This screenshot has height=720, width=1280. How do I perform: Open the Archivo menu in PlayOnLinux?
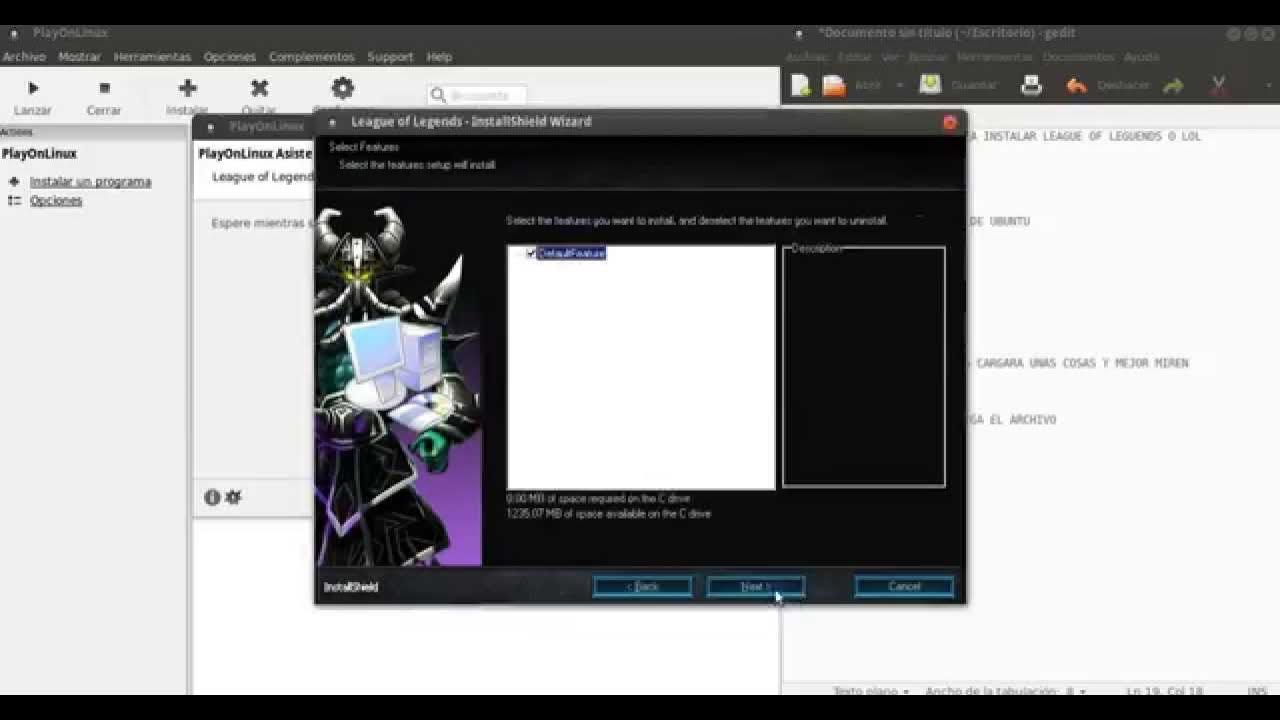24,57
